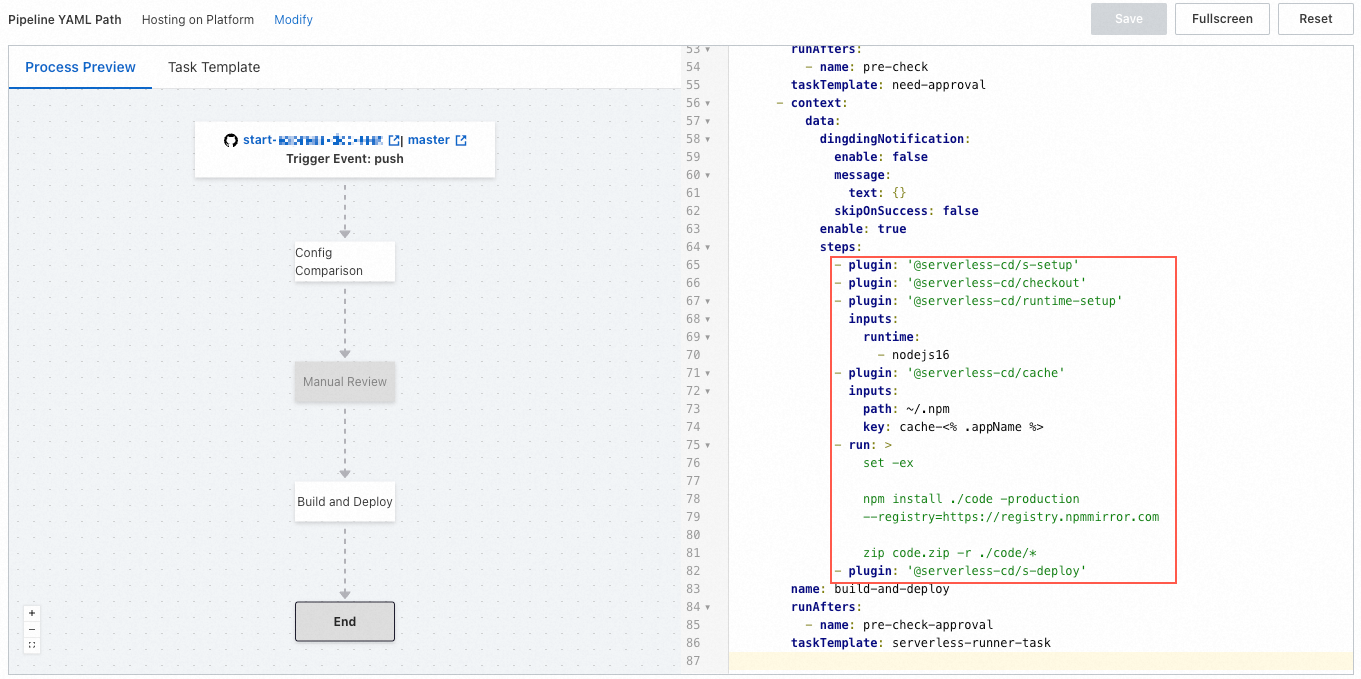
Task: Select the Build and Deploy node
Action: click(x=344, y=501)
